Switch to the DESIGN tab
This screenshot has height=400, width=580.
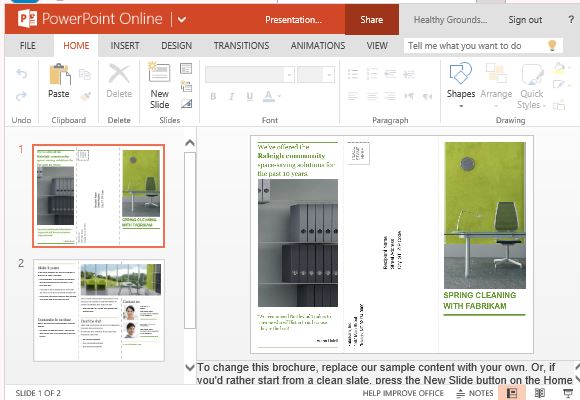pyautogui.click(x=176, y=46)
